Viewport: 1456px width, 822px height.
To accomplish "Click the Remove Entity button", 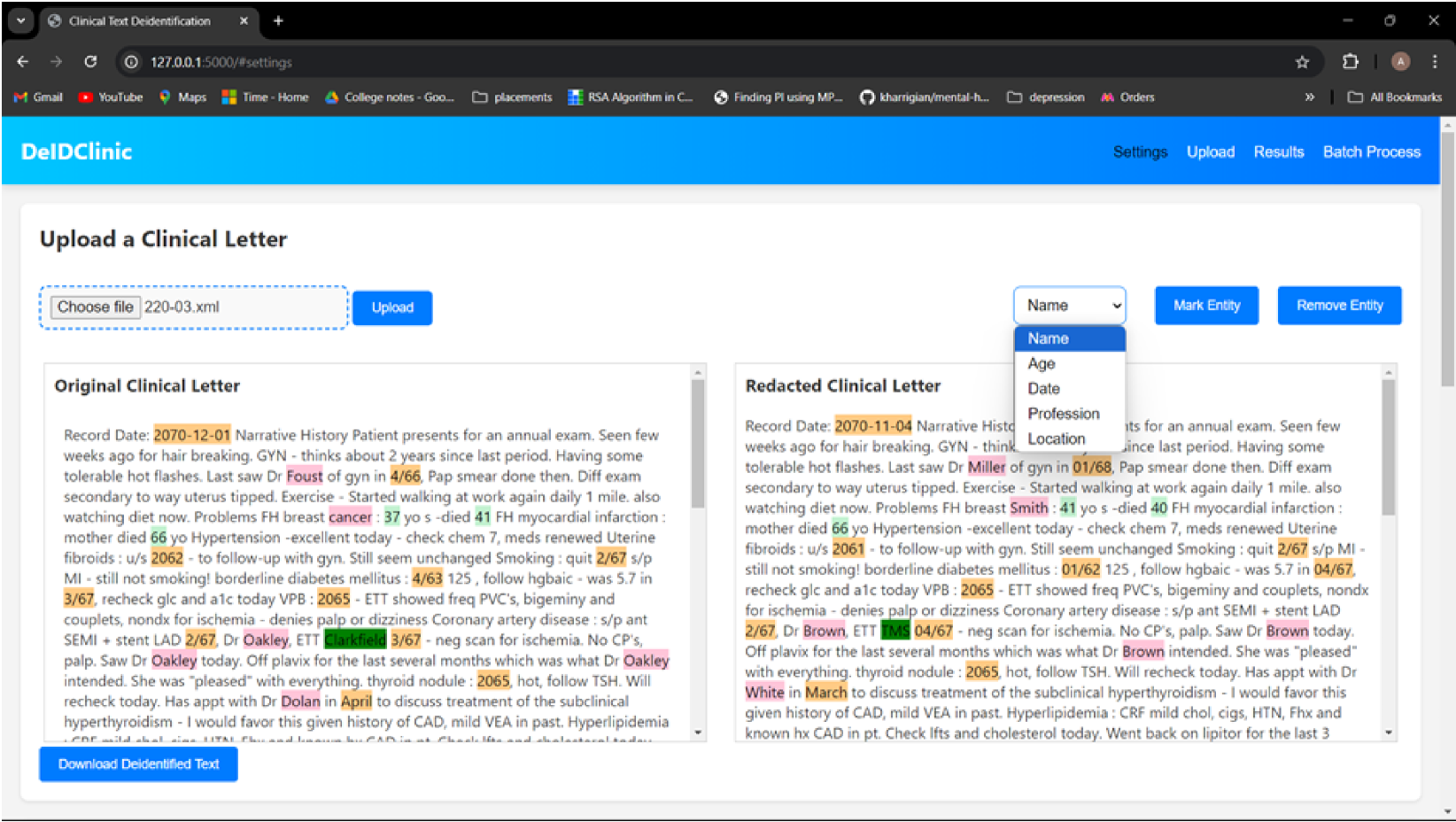I will click(x=1339, y=306).
